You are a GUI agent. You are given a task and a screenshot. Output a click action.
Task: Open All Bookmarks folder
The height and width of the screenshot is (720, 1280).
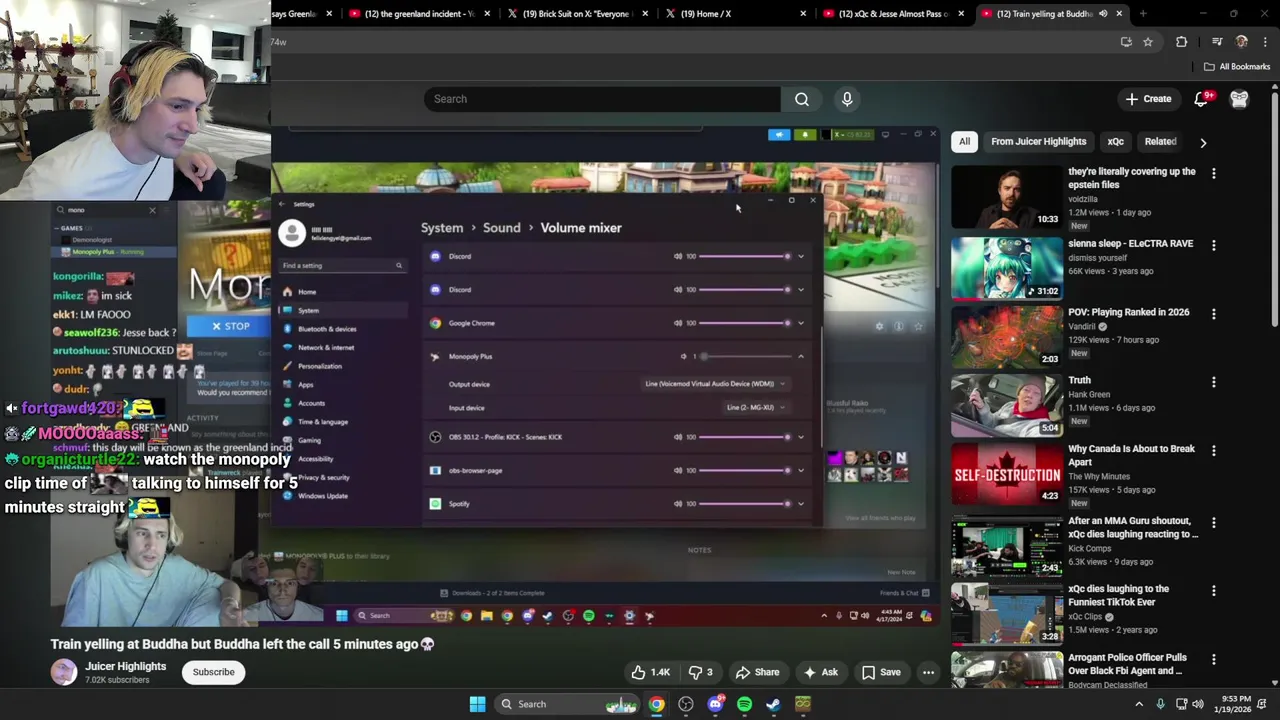(x=1236, y=67)
